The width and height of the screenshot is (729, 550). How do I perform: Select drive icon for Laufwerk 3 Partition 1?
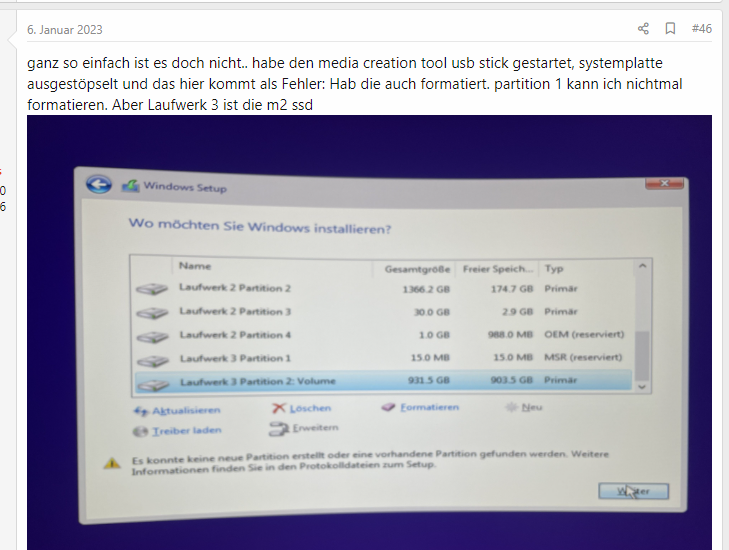pyautogui.click(x=153, y=361)
